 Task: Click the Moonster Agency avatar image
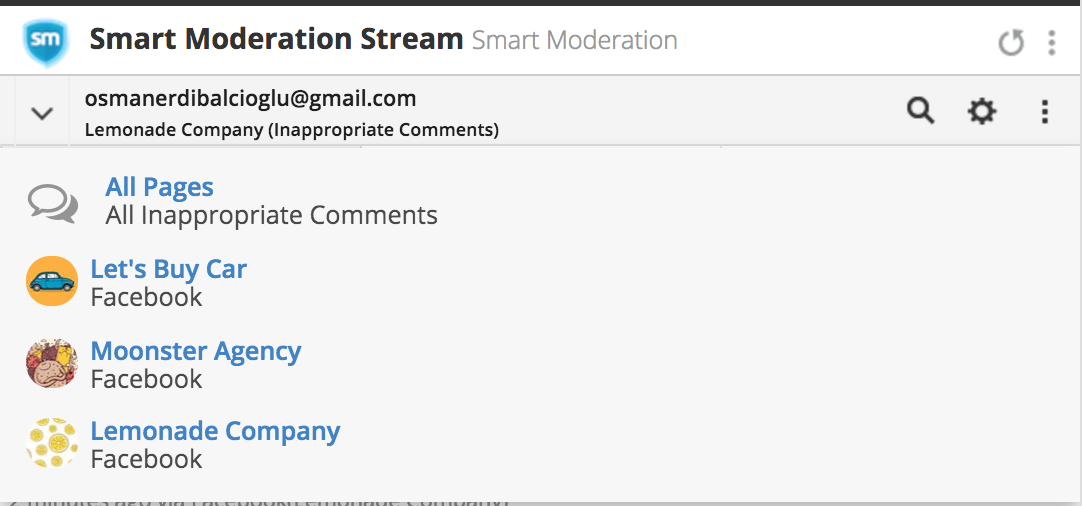(52, 363)
